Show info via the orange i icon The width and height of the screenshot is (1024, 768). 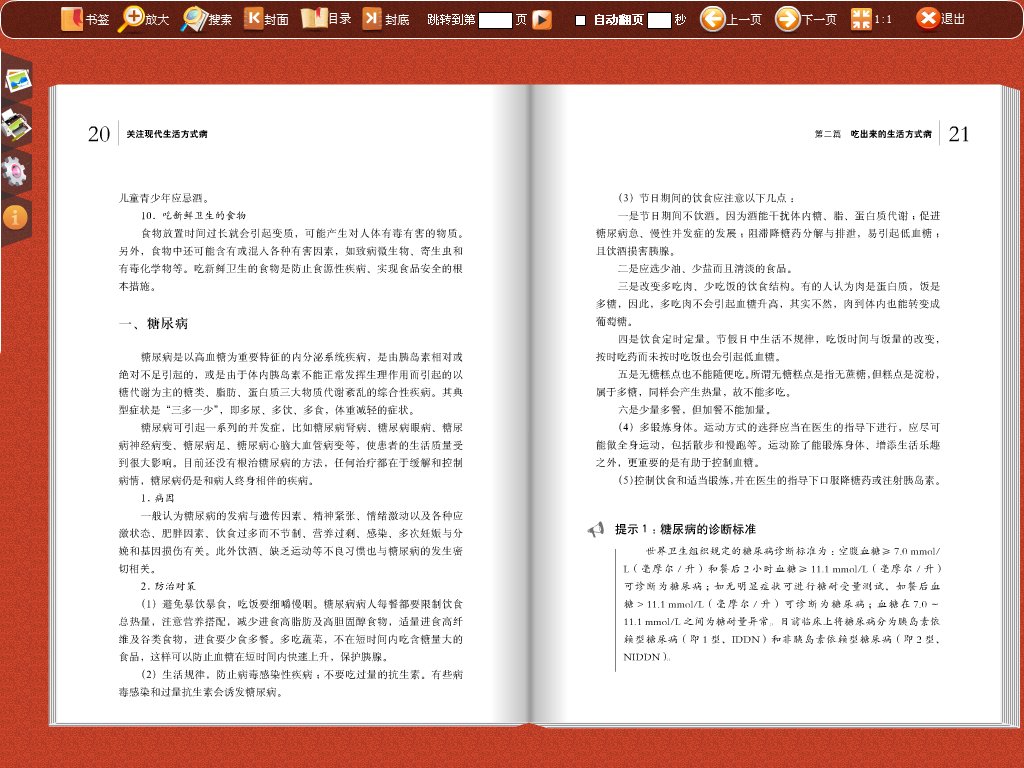15,217
